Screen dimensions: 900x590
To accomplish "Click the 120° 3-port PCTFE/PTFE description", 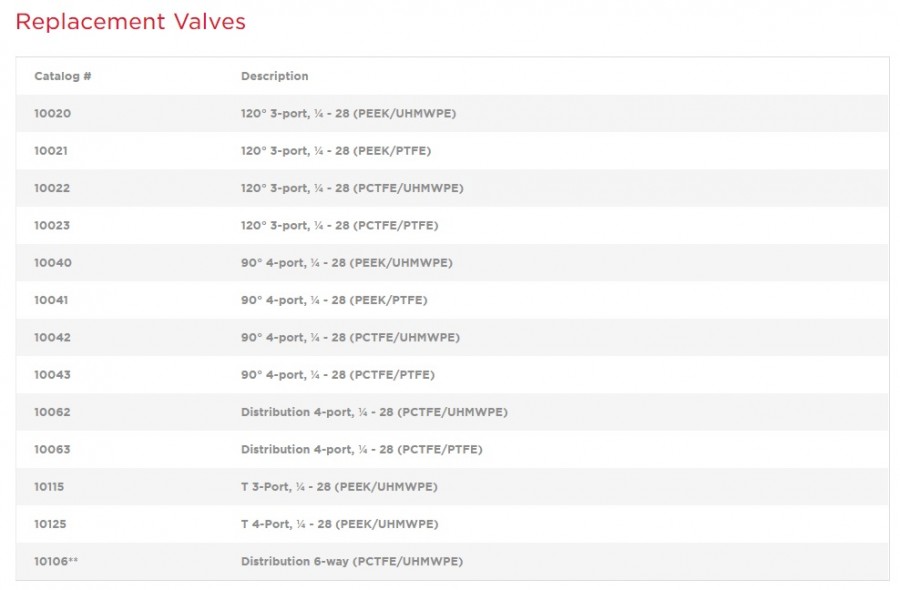I will [339, 226].
